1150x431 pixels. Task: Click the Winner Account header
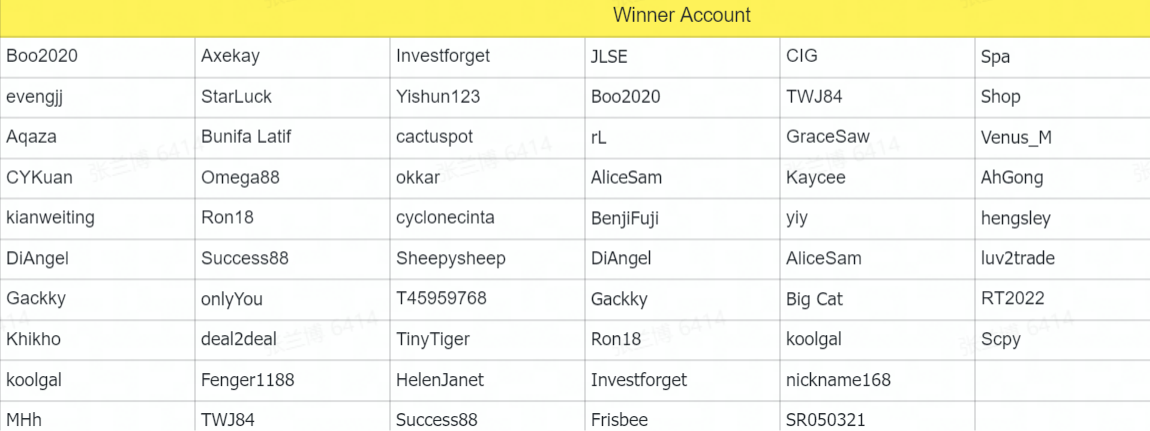tap(681, 15)
